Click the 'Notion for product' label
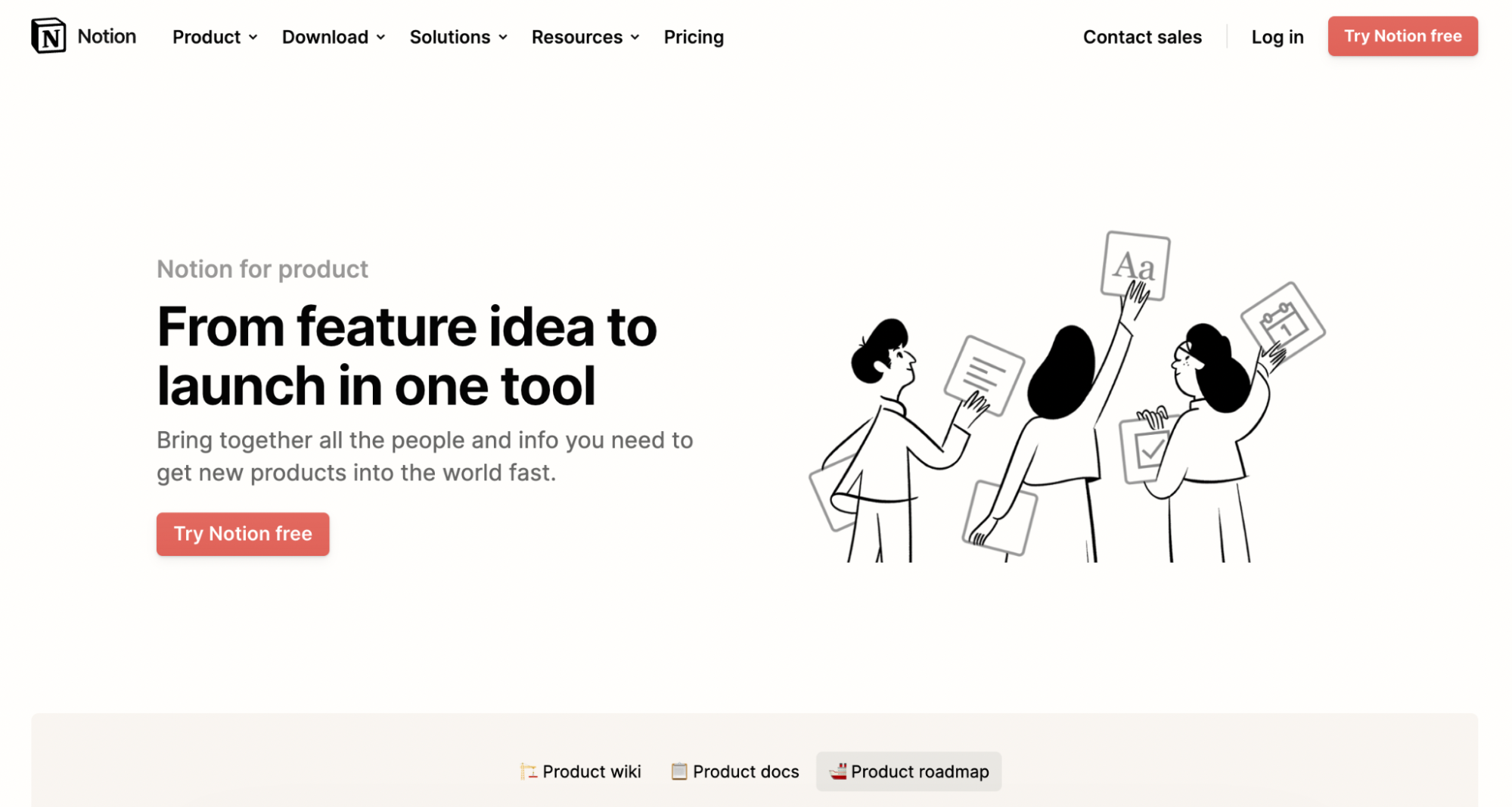 click(x=262, y=269)
